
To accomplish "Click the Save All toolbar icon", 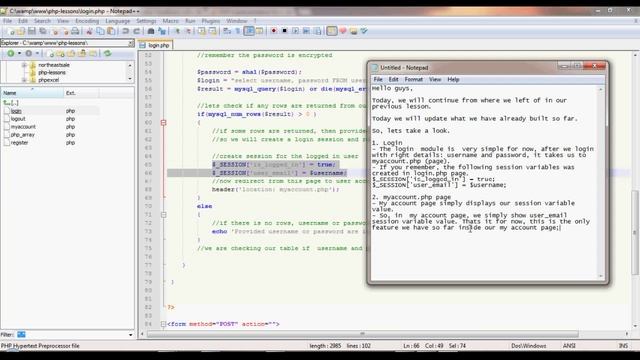I will click(x=42, y=31).
